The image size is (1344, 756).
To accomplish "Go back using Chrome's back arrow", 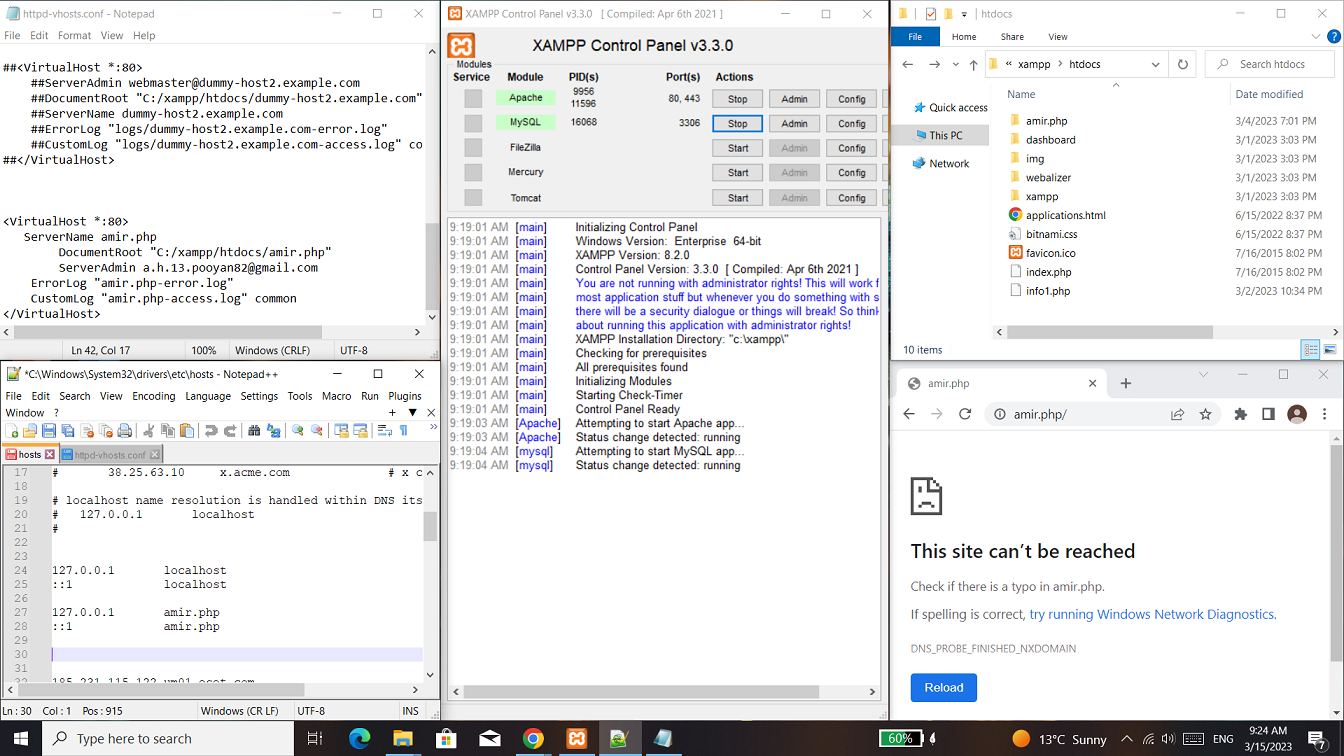I will click(909, 414).
